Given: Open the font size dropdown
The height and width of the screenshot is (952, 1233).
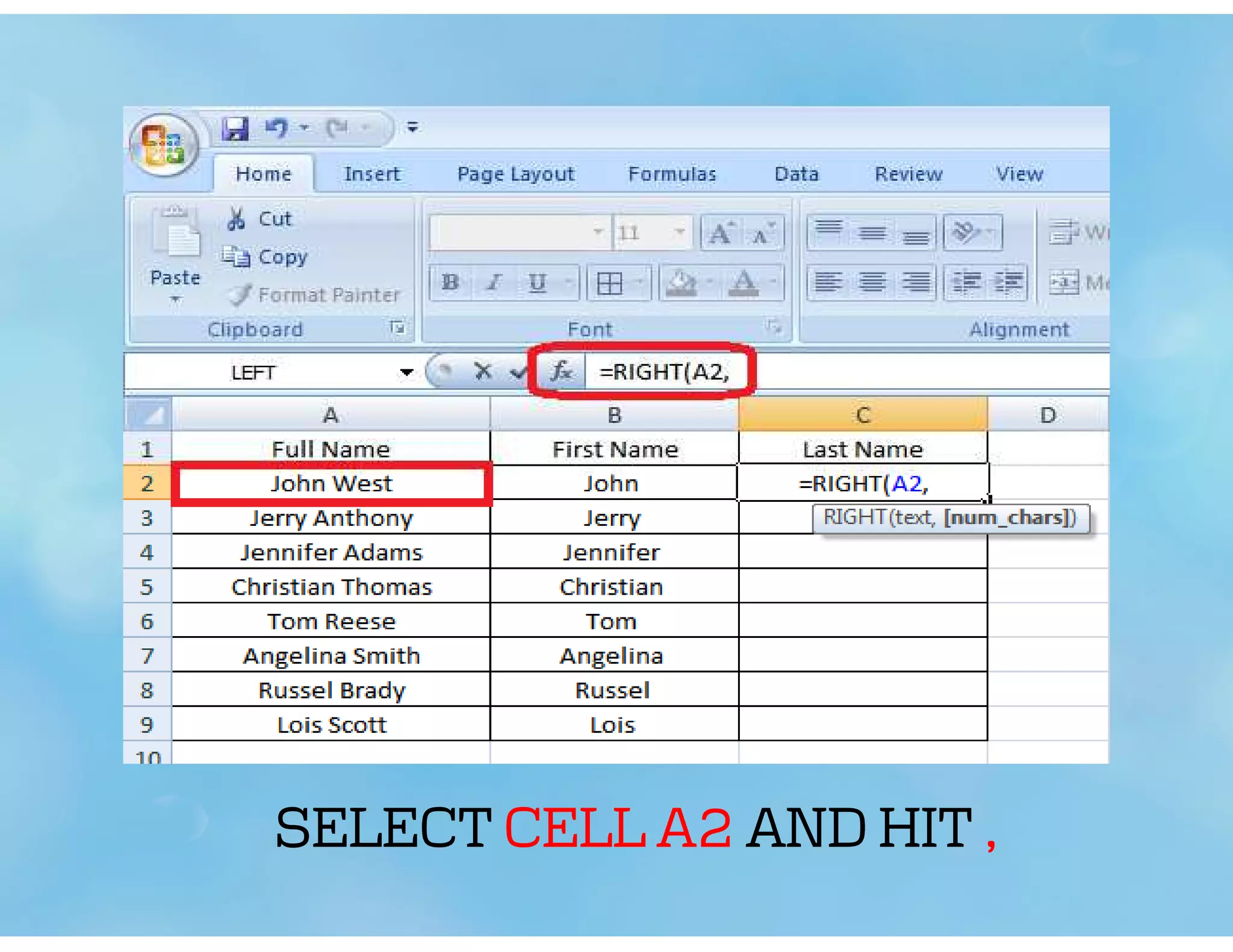Looking at the screenshot, I should tap(679, 232).
